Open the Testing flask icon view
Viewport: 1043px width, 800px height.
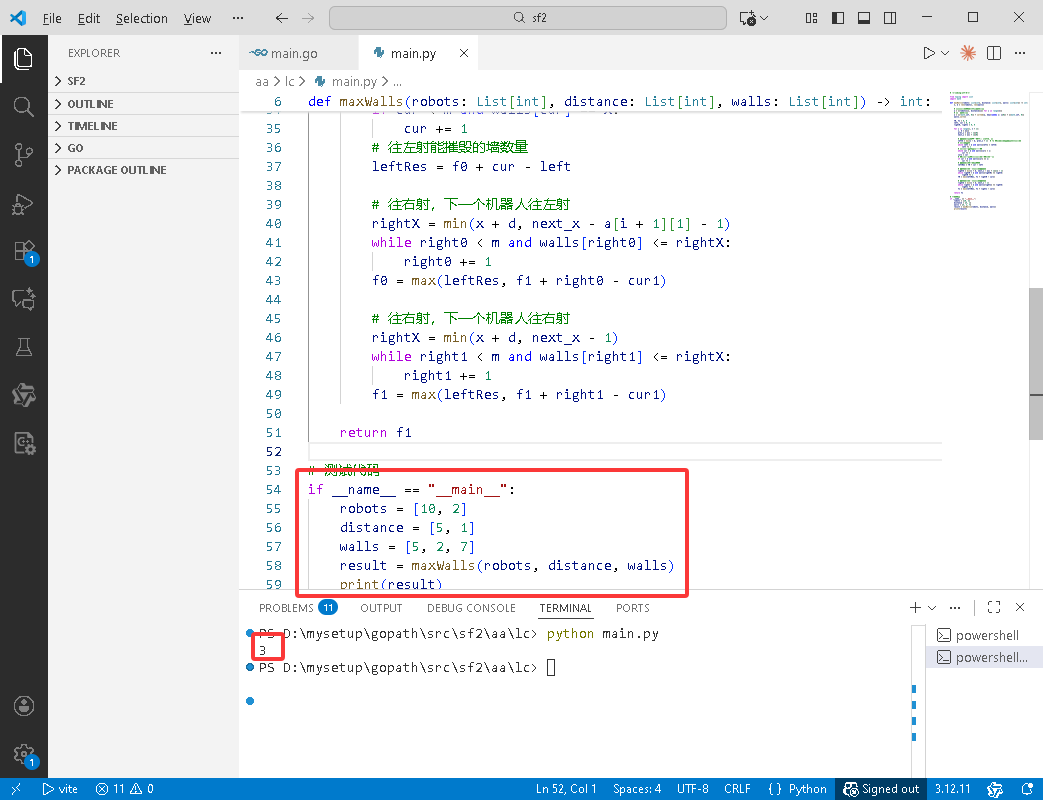[23, 347]
